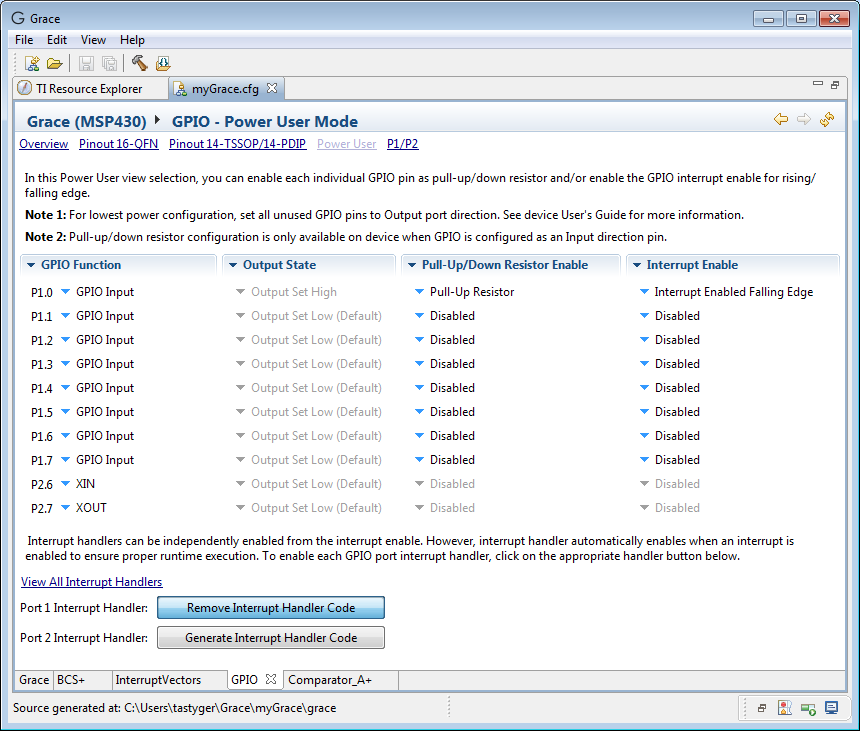The width and height of the screenshot is (860, 731).
Task: Click the Back arrow navigation icon
Action: coord(781,120)
